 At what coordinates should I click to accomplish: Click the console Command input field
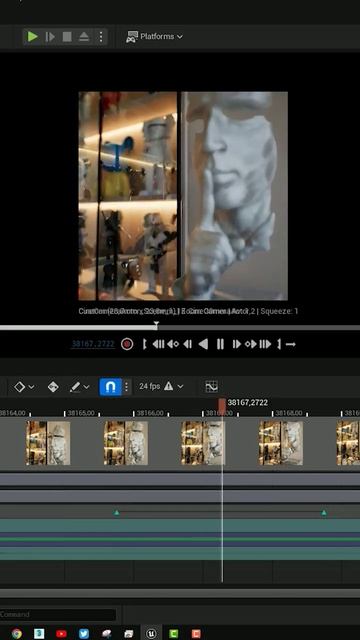pyautogui.click(x=58, y=614)
